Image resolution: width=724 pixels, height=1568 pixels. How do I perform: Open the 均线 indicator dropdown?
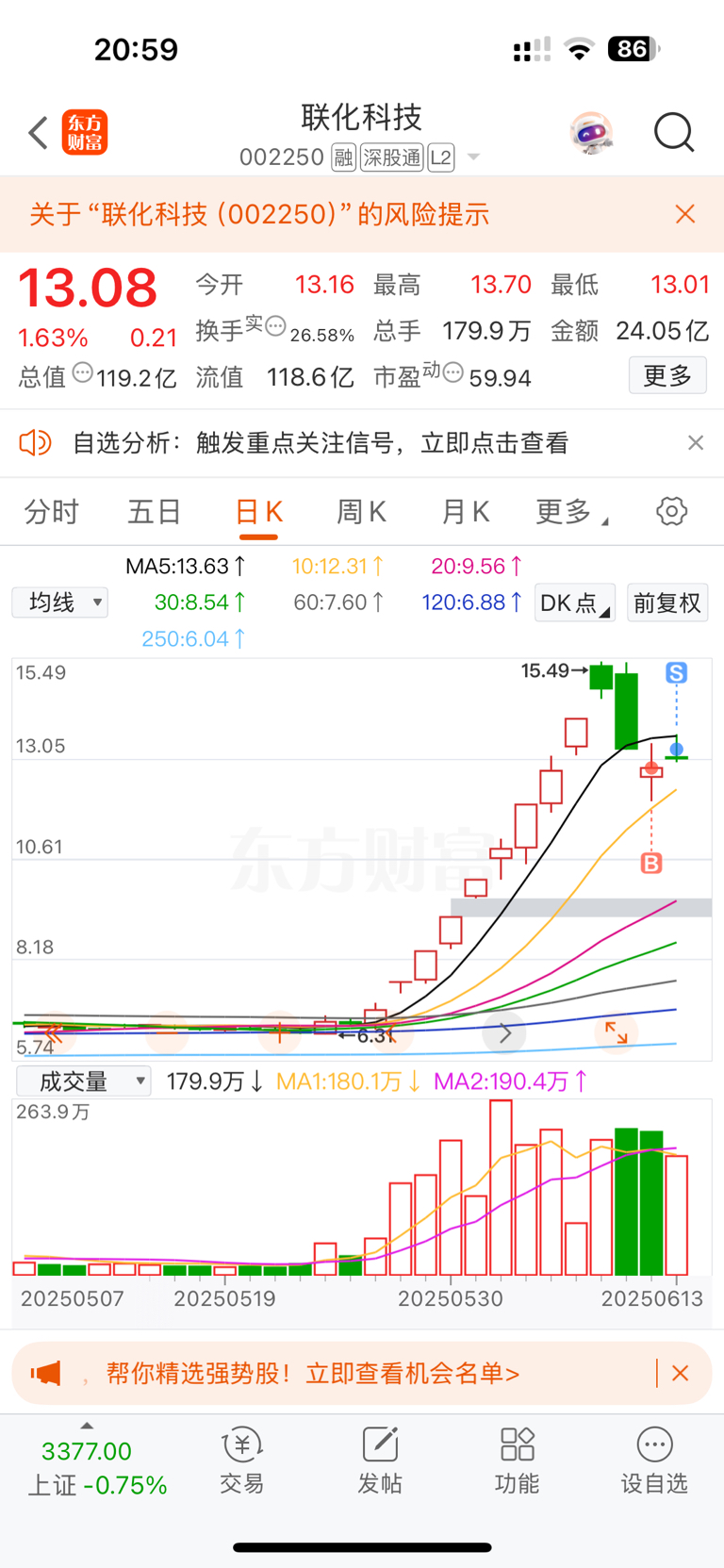pos(60,602)
